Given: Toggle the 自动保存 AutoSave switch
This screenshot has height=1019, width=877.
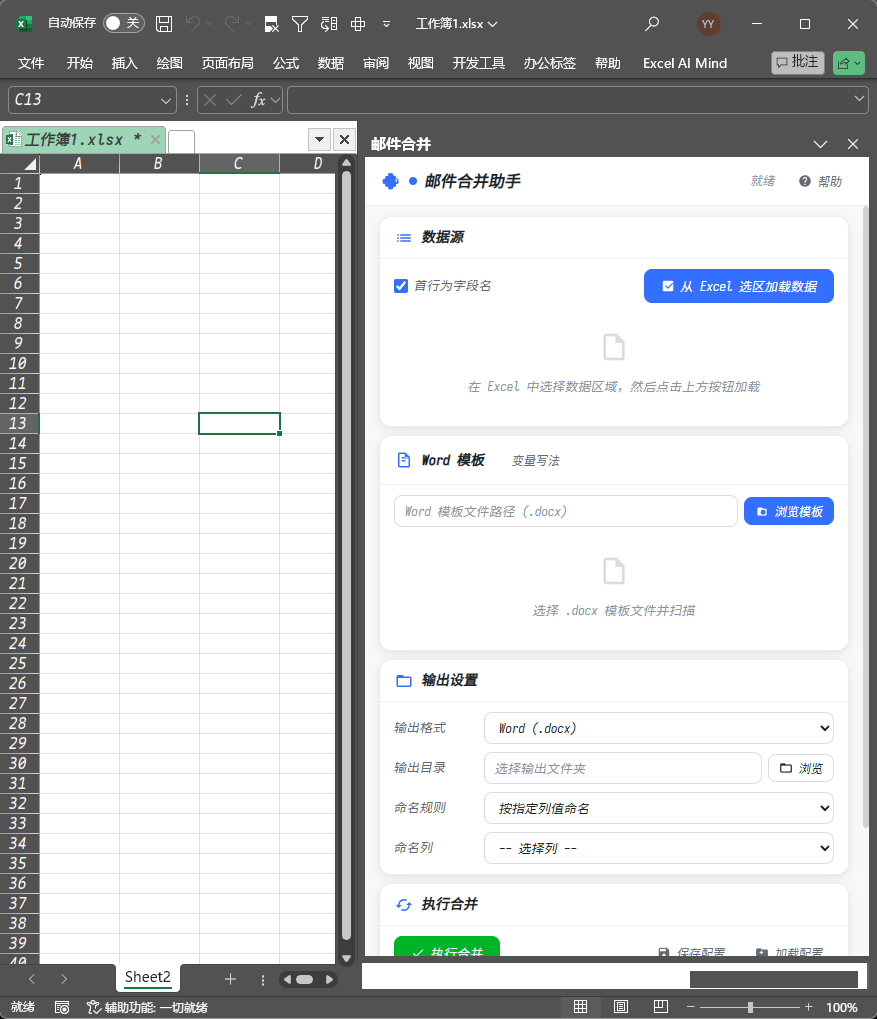Looking at the screenshot, I should [123, 23].
